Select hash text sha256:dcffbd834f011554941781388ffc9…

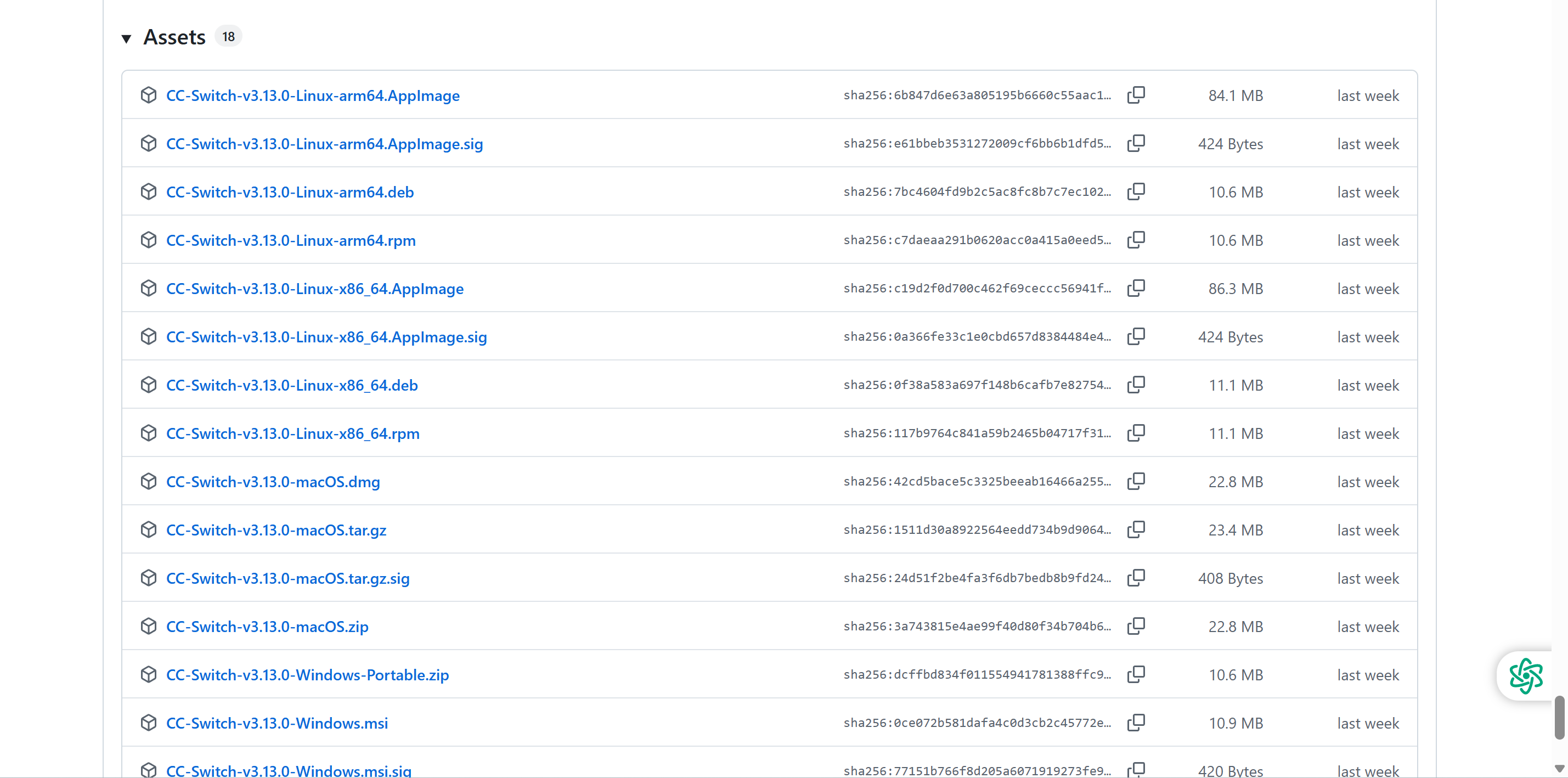point(977,674)
